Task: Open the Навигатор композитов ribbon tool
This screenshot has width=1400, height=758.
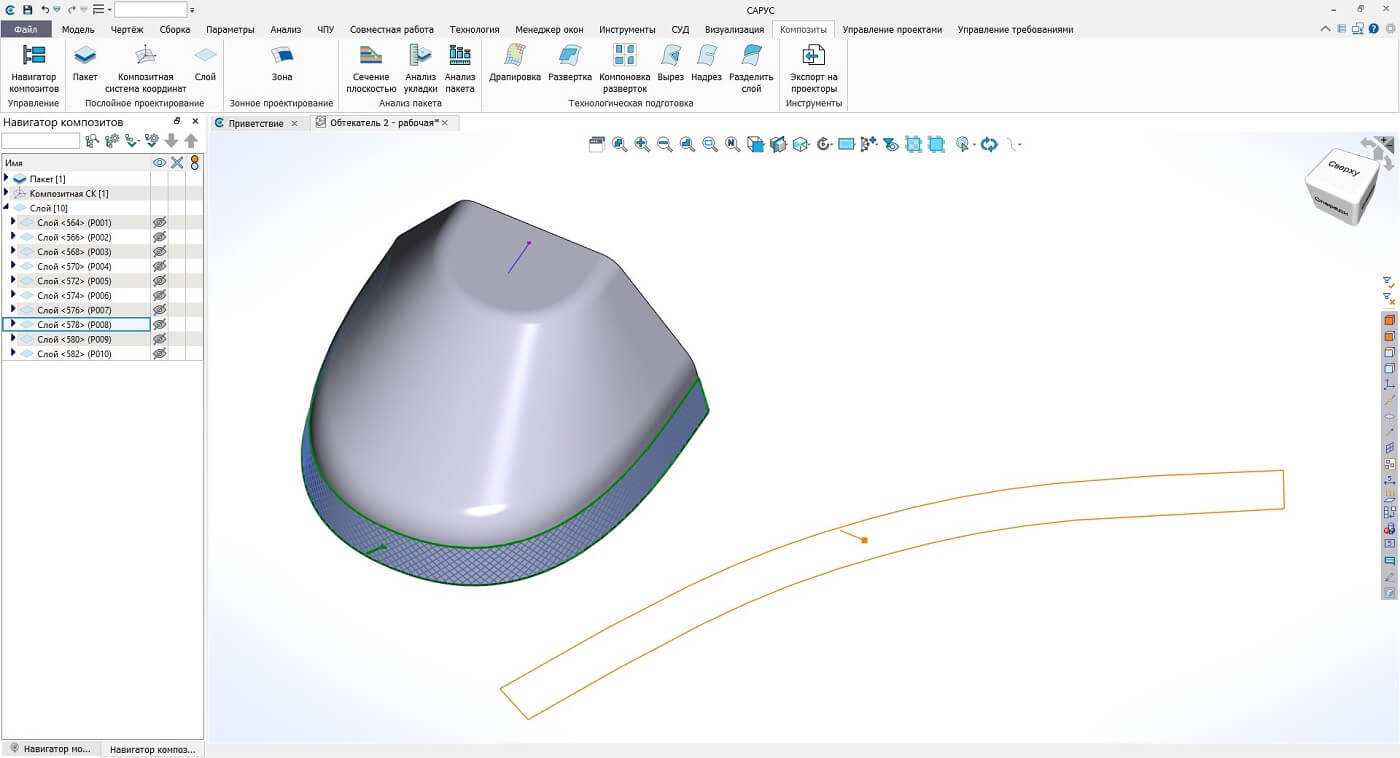Action: (x=34, y=68)
